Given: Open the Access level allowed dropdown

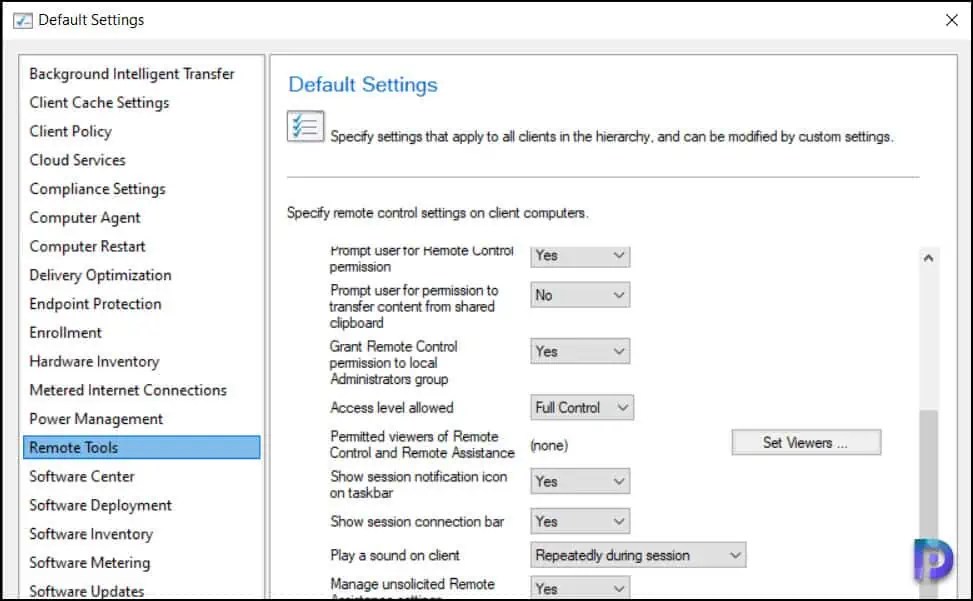Looking at the screenshot, I should pyautogui.click(x=580, y=407).
